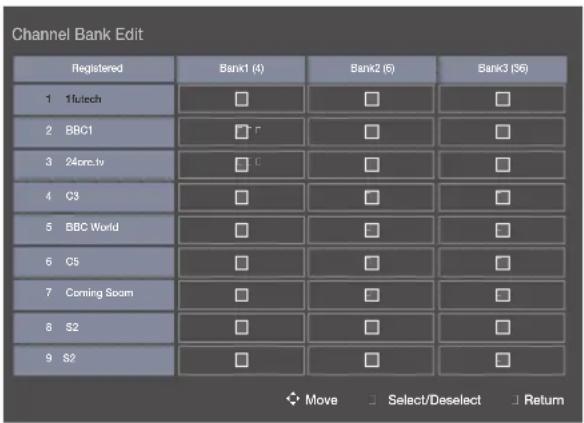This screenshot has width=584, height=423.
Task: Toggle the Bank1 checkbox for BBC1
Action: (x=242, y=132)
